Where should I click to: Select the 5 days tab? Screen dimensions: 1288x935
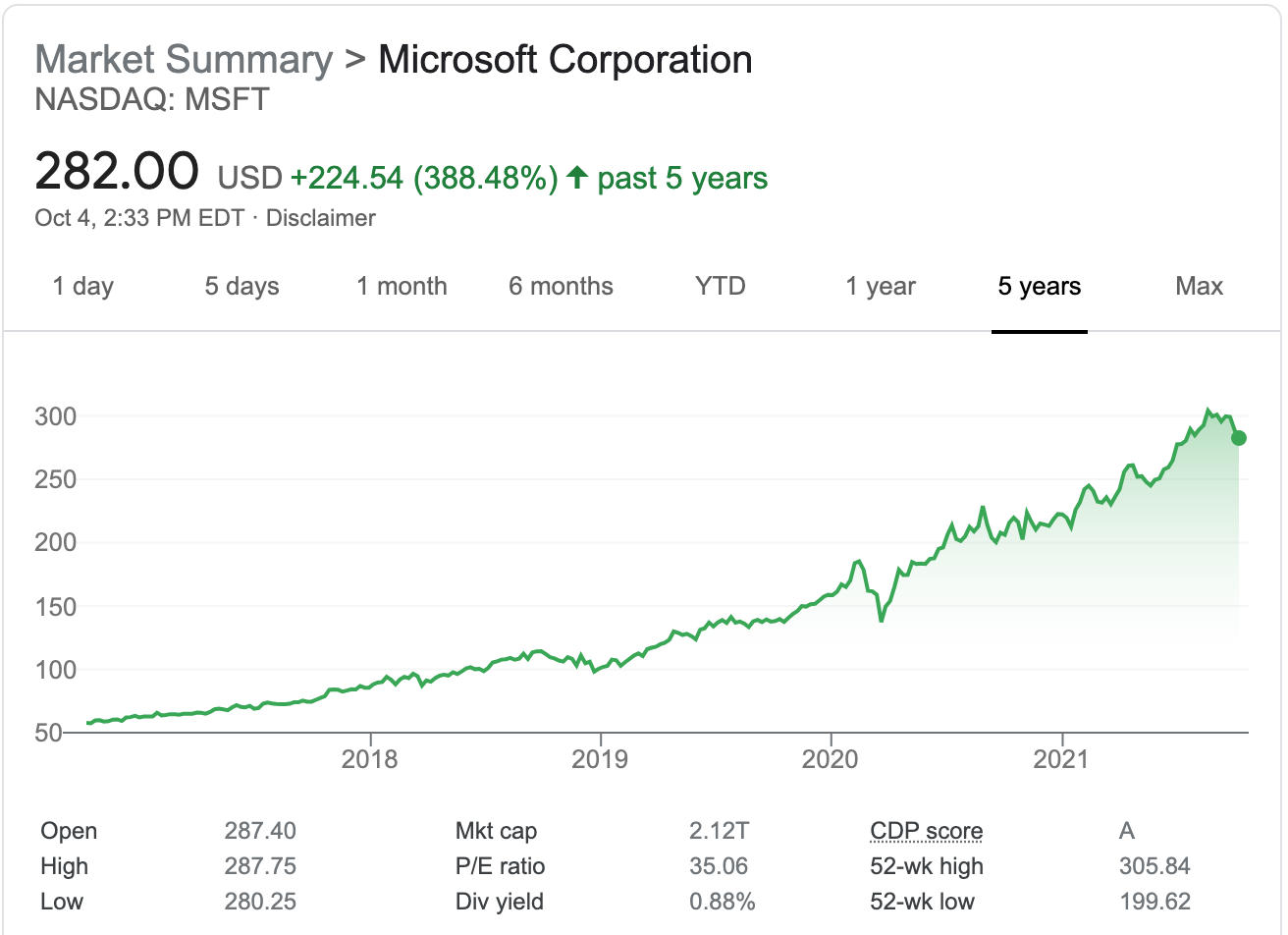pyautogui.click(x=241, y=287)
